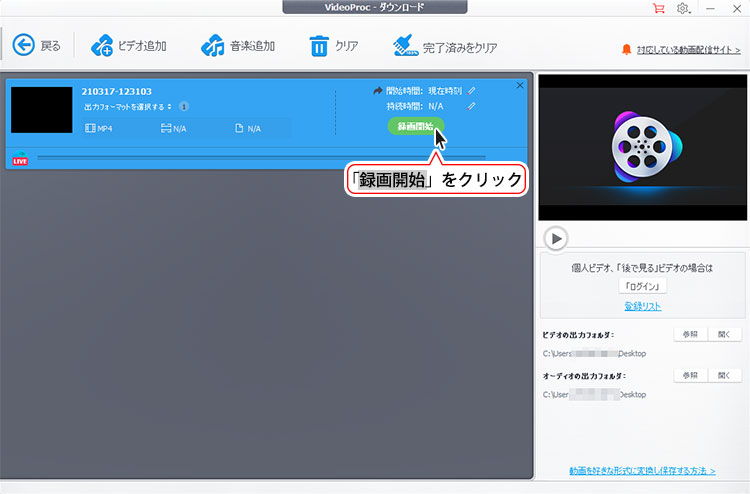Open the 登録リスト link
This screenshot has width=750, height=494.
tap(642, 306)
